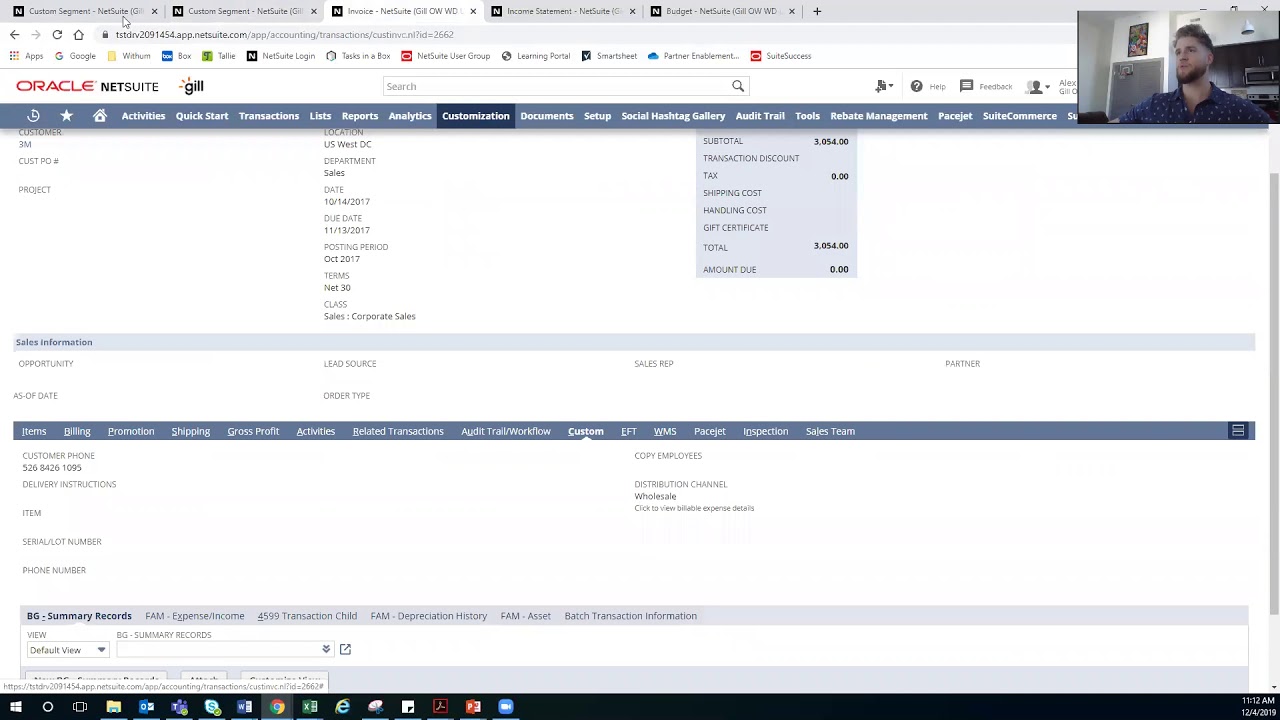The height and width of the screenshot is (720, 1280).
Task: Select the FAM - Depreciation History sublist tab
Action: [429, 616]
